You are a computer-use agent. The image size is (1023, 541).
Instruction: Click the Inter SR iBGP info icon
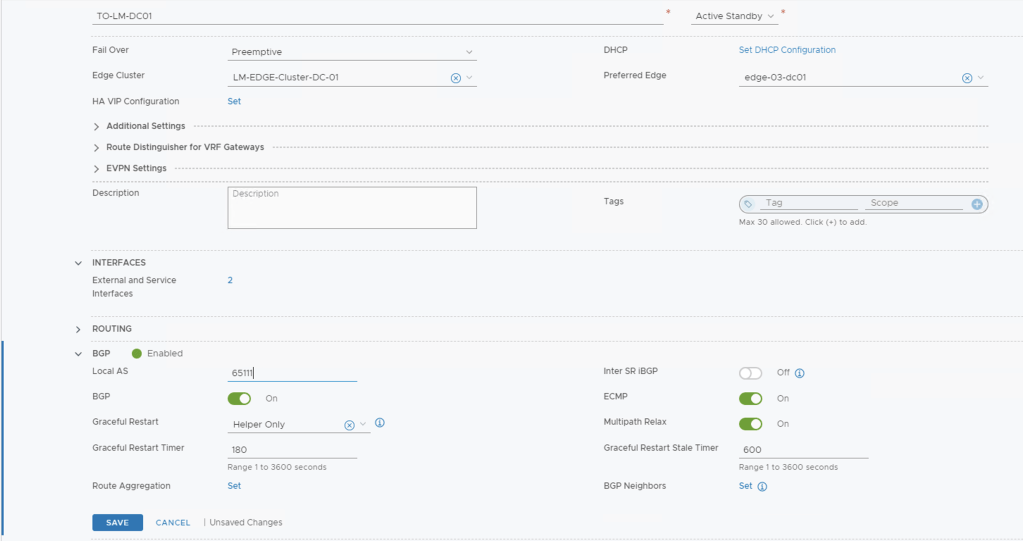(799, 373)
